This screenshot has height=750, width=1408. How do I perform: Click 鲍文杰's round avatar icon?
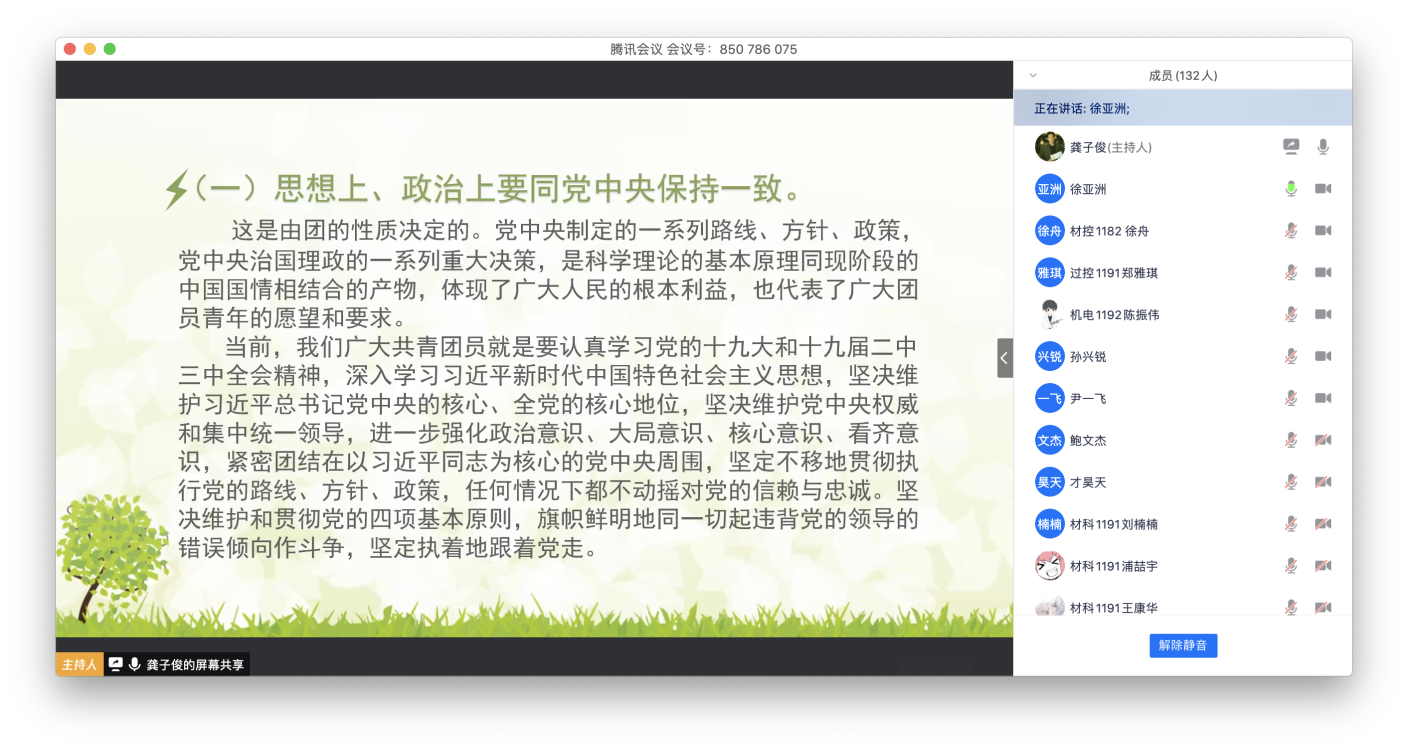pos(1049,440)
